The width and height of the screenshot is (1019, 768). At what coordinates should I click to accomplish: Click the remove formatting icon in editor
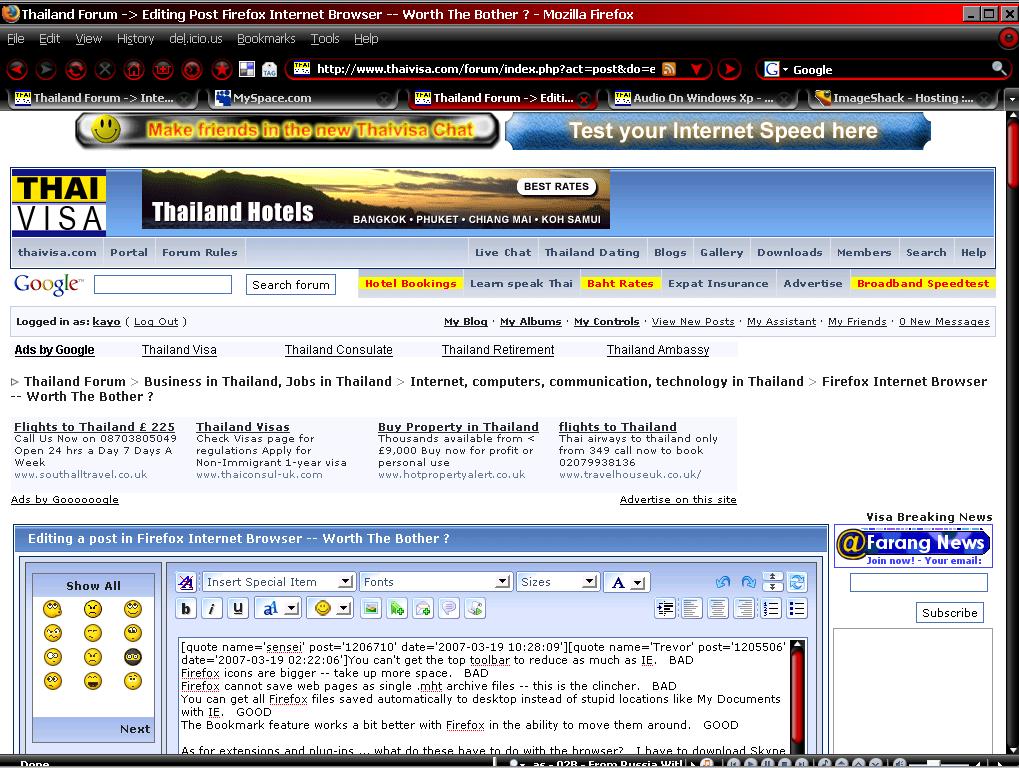point(186,582)
